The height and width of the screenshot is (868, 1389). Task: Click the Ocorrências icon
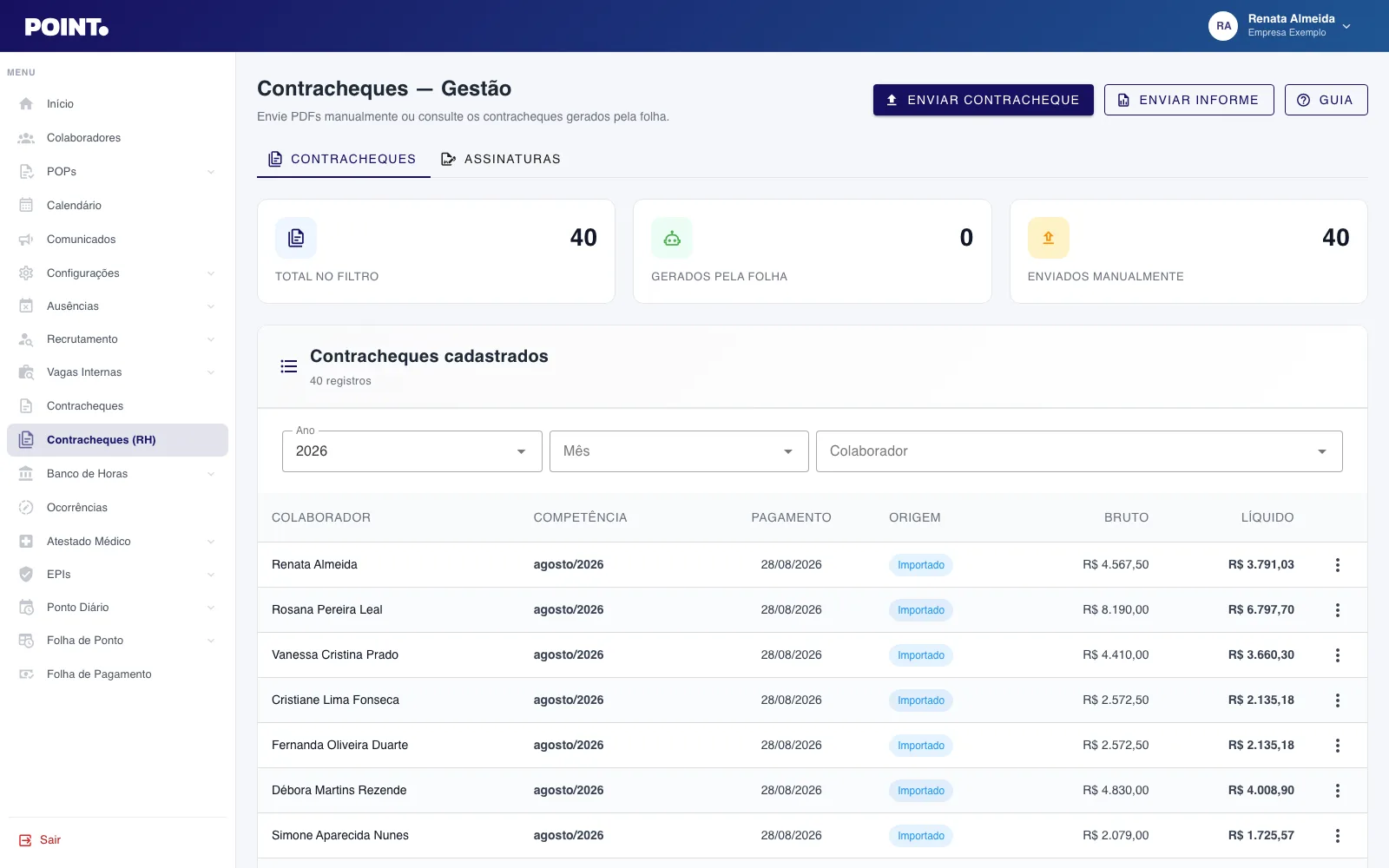[26, 508]
